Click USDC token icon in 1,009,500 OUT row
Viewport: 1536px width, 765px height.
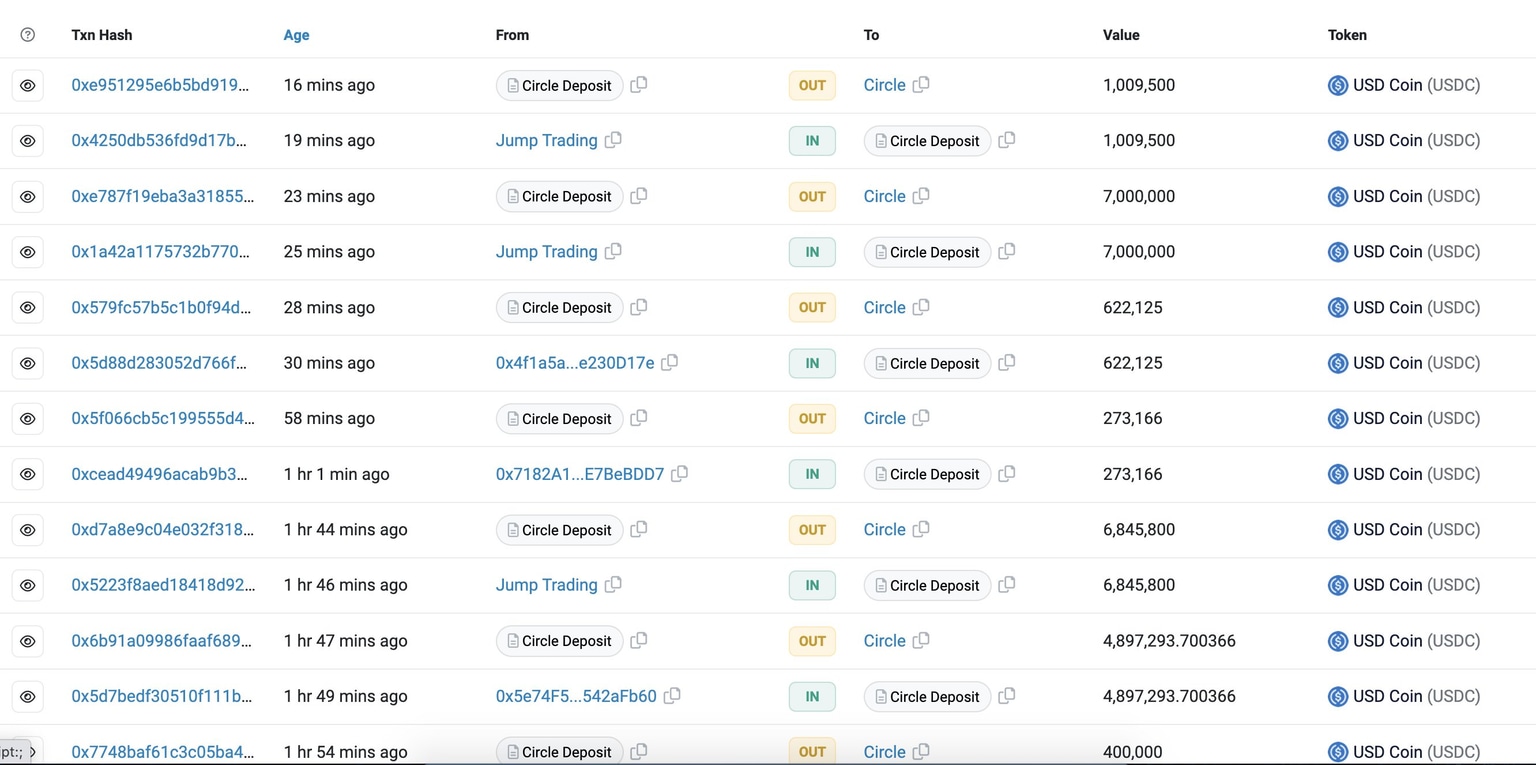point(1338,86)
